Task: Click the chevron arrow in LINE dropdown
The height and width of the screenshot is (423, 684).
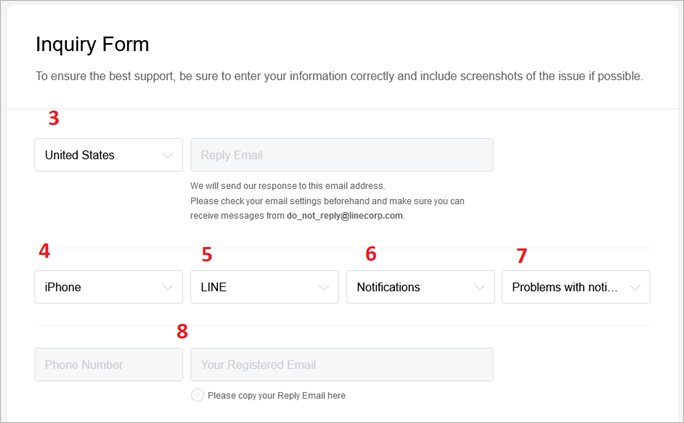Action: pyautogui.click(x=324, y=287)
